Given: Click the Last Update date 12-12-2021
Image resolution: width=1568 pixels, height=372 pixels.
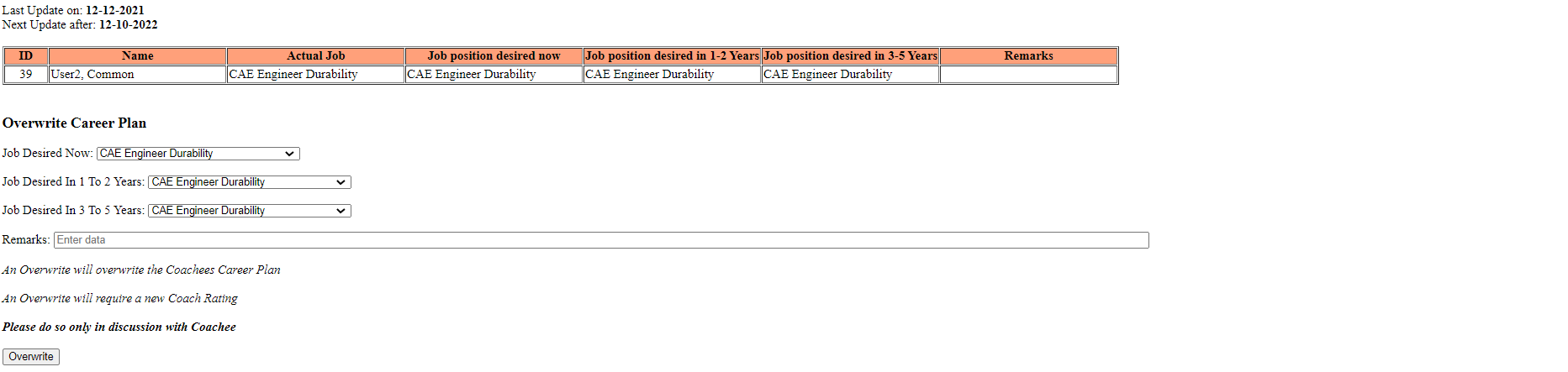Looking at the screenshot, I should coord(114,11).
